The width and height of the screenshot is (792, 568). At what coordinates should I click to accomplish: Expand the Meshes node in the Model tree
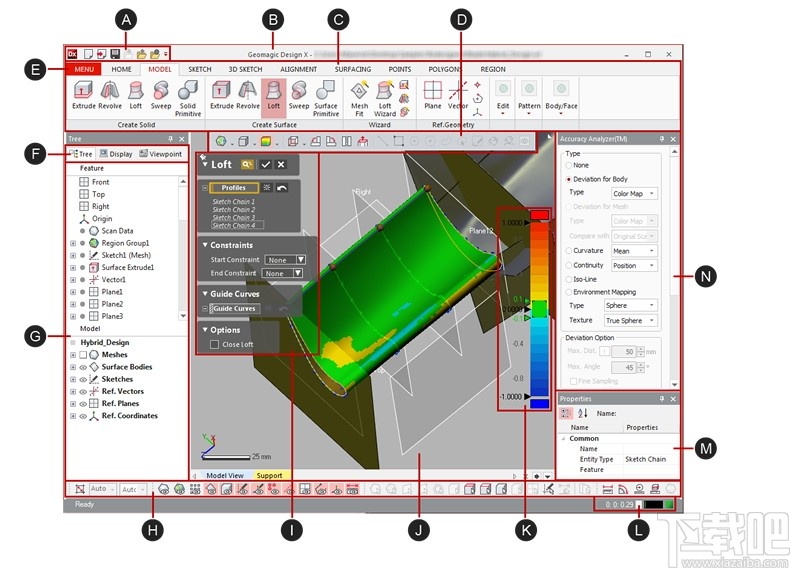pos(73,355)
